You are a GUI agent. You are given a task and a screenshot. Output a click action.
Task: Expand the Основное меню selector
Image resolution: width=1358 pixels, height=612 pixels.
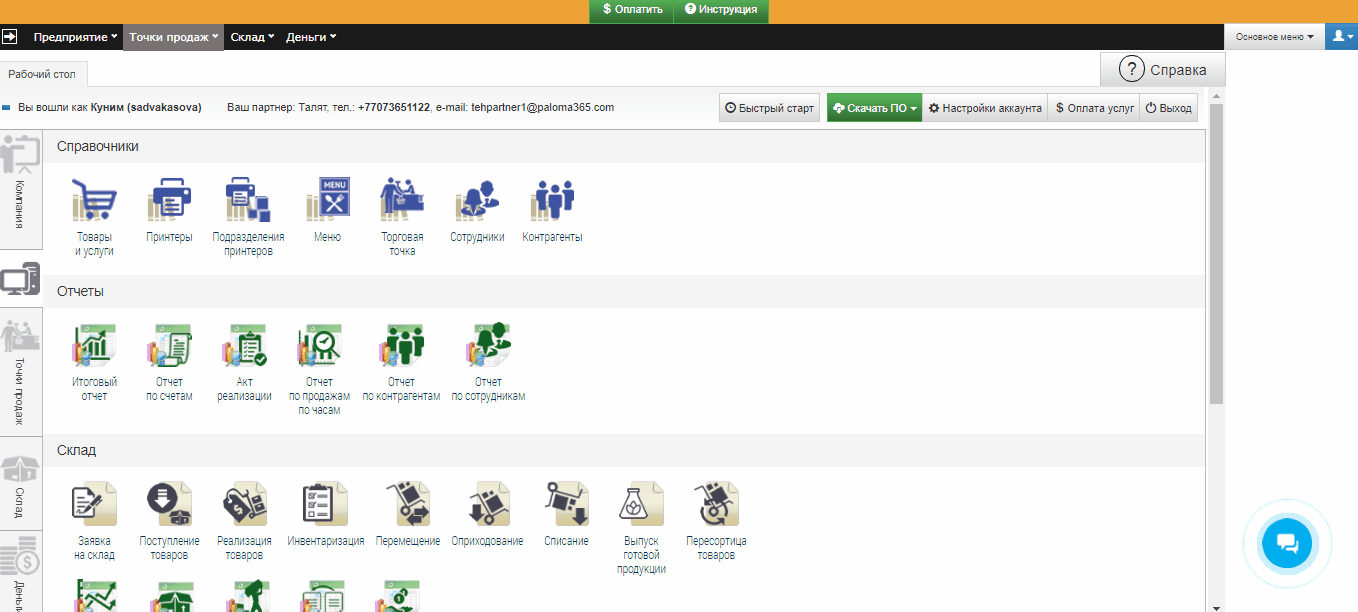coord(1274,37)
